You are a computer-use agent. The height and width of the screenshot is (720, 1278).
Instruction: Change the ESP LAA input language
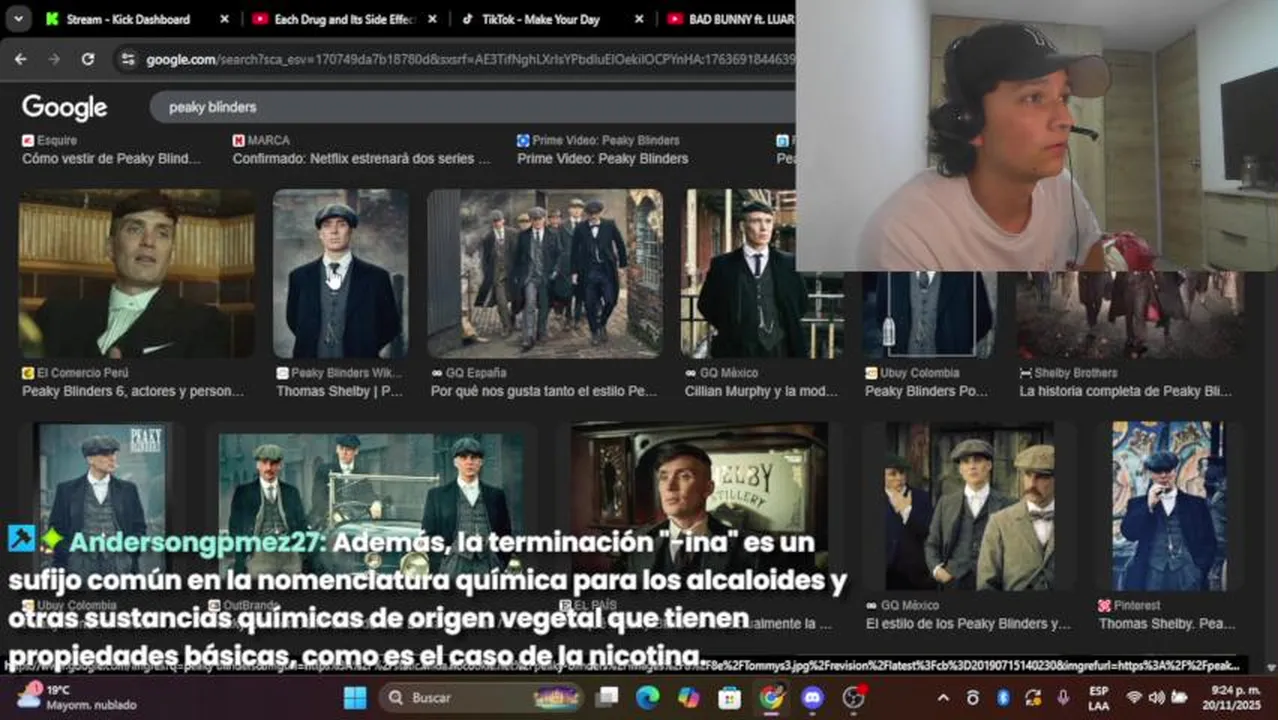point(1098,697)
